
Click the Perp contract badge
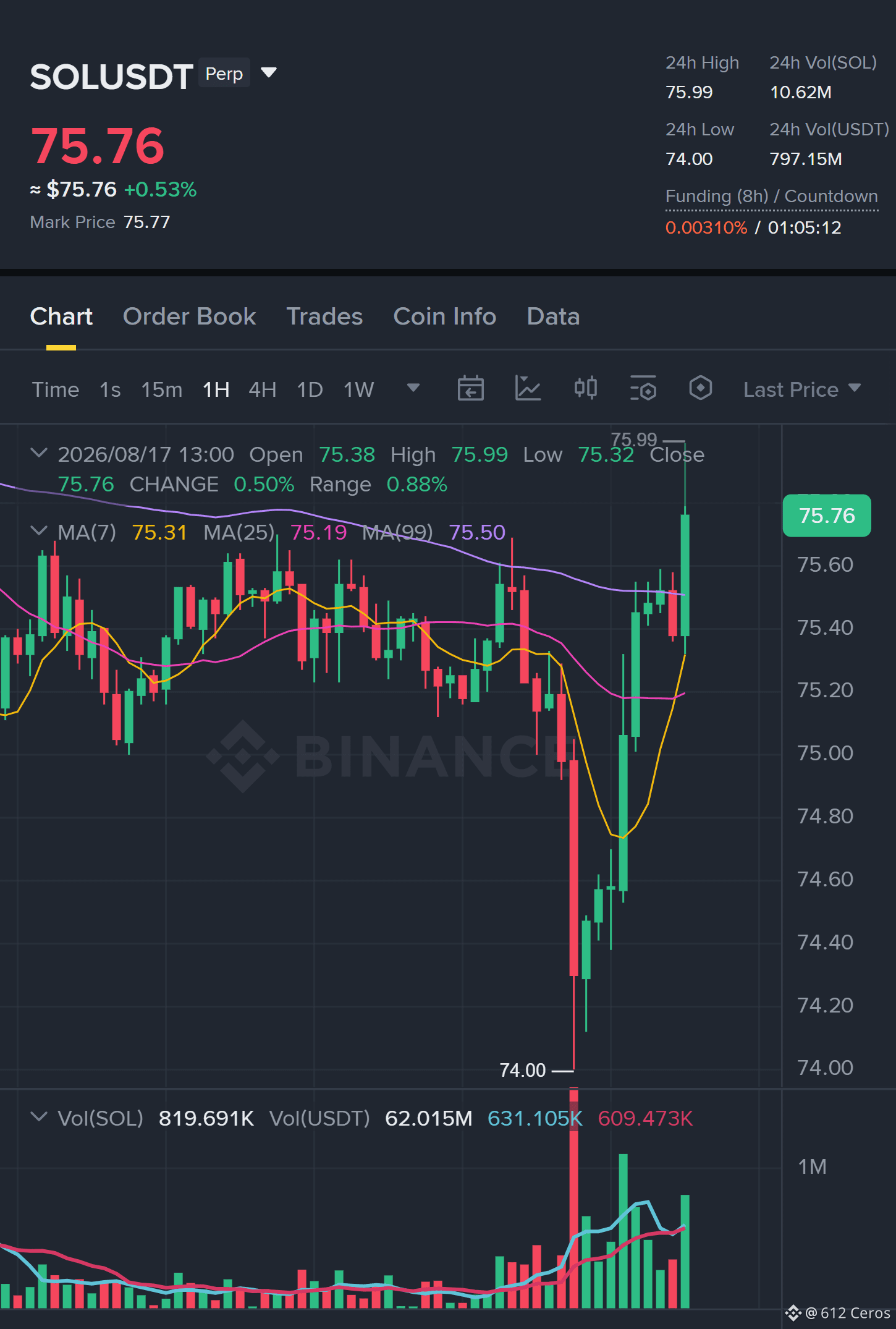(x=224, y=73)
